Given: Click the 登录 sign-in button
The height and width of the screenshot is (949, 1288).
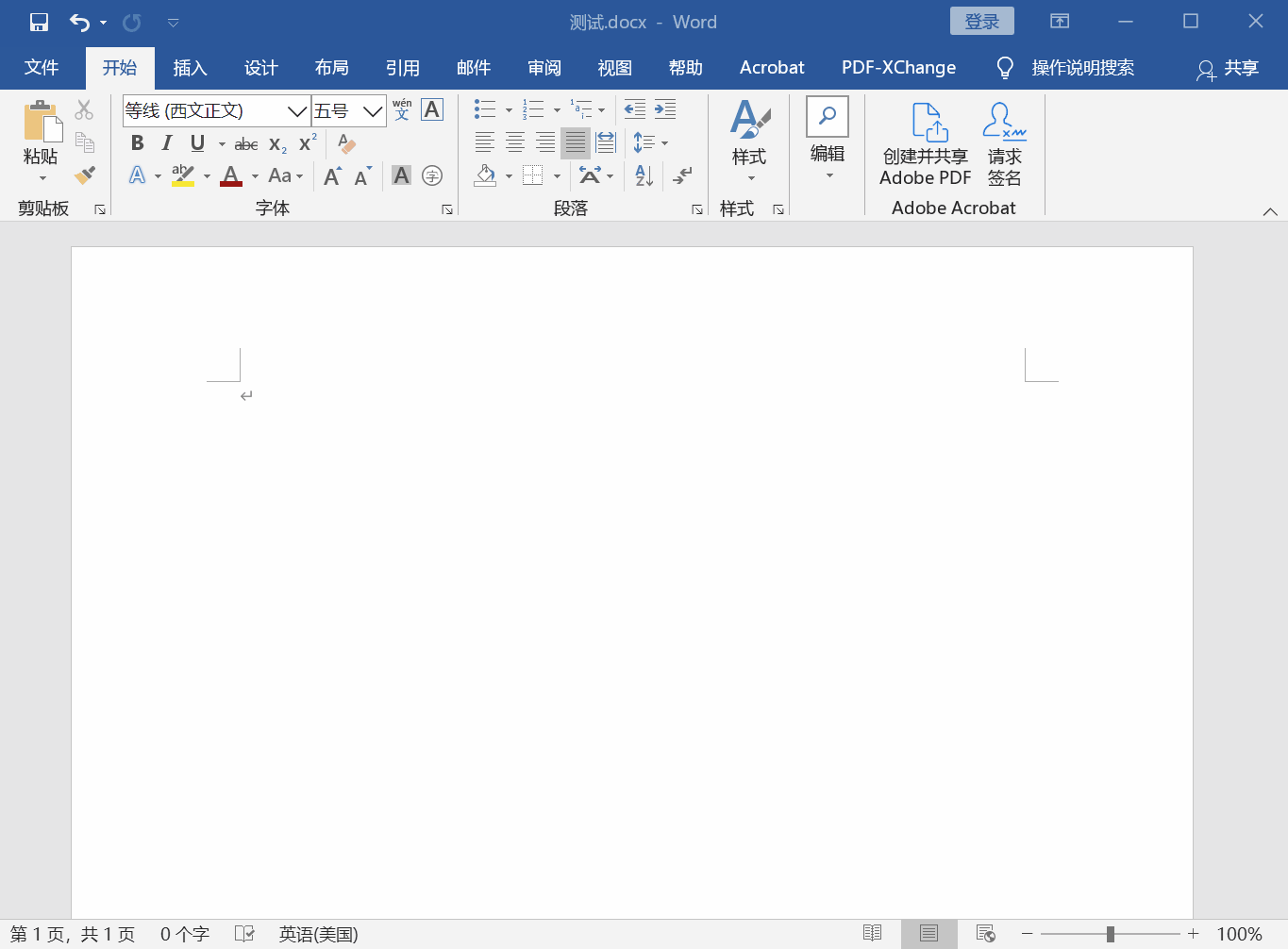Looking at the screenshot, I should 981,21.
